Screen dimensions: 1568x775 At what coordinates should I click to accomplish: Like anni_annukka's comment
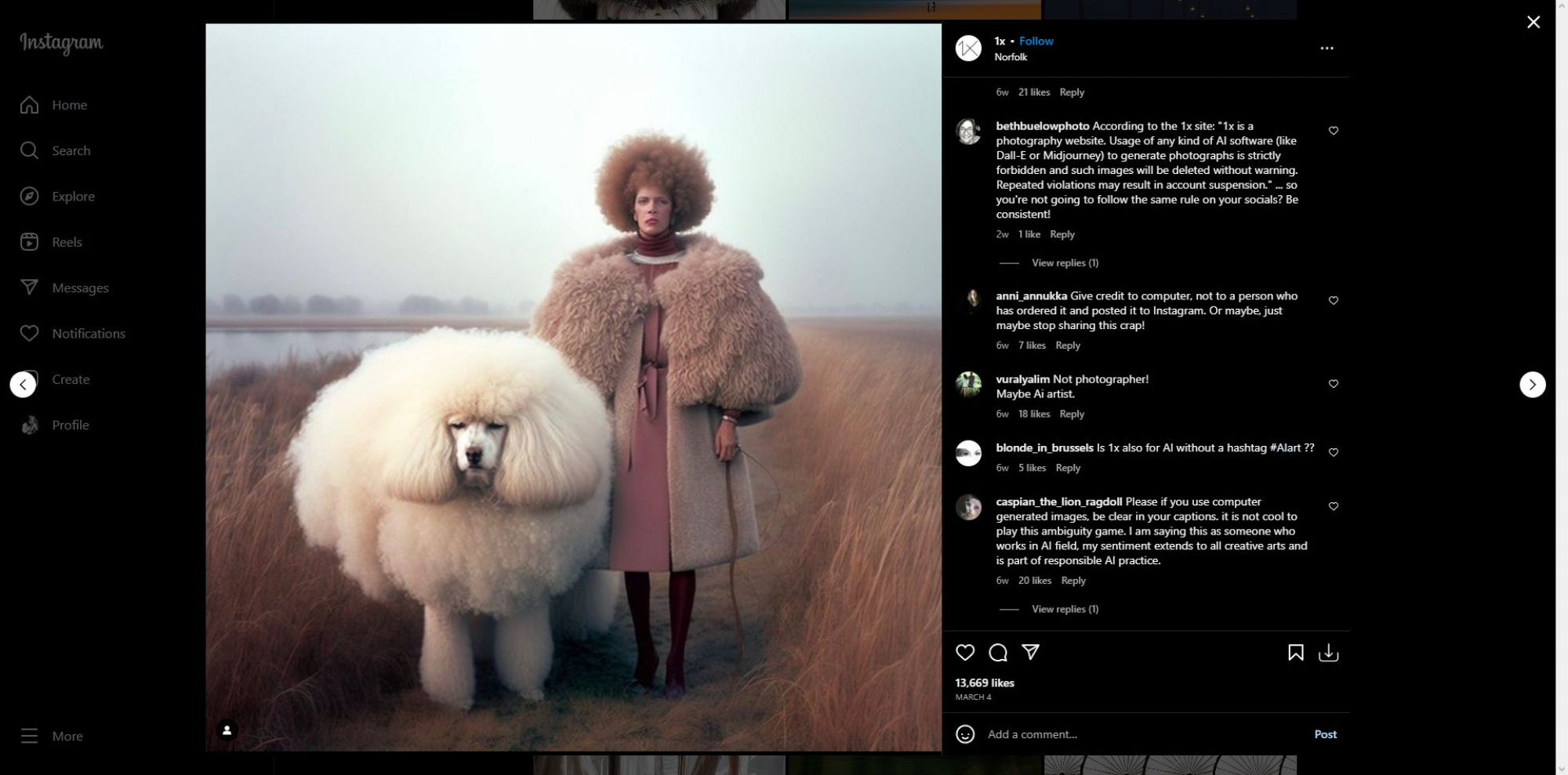tap(1333, 301)
